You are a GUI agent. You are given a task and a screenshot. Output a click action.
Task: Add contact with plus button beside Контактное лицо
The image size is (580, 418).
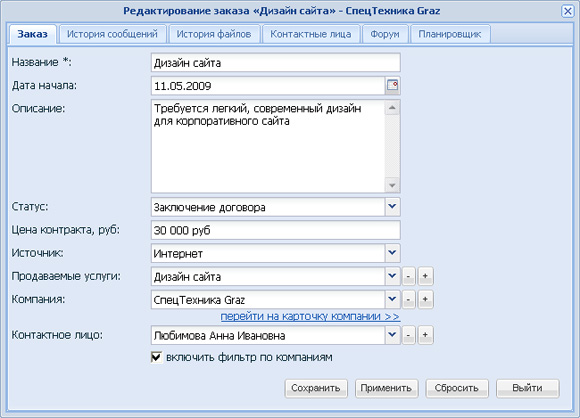pyautogui.click(x=425, y=335)
